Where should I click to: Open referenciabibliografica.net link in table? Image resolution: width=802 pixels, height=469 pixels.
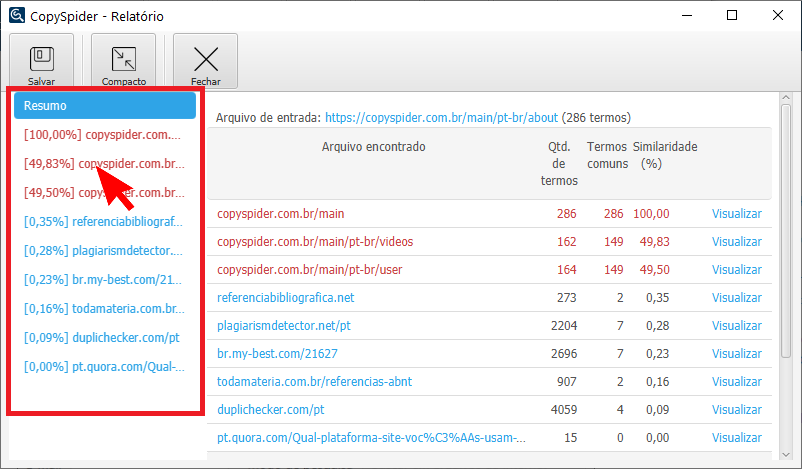pyautogui.click(x=285, y=298)
